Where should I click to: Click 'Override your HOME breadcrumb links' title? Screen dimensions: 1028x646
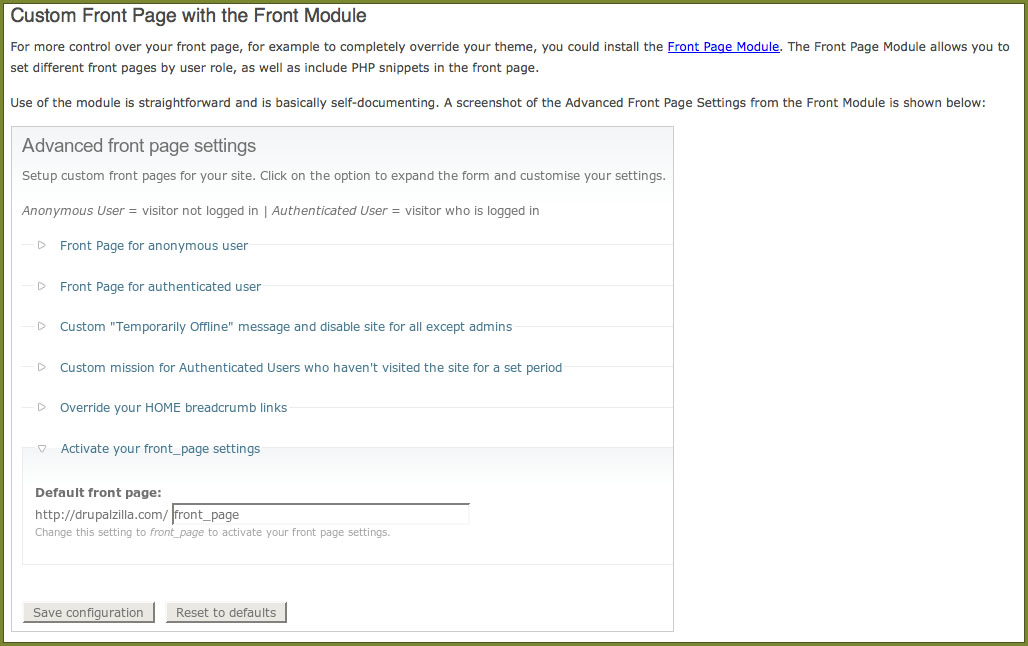(x=173, y=407)
